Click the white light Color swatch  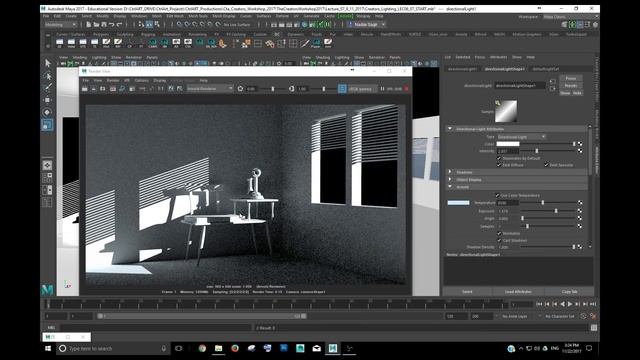(508, 144)
